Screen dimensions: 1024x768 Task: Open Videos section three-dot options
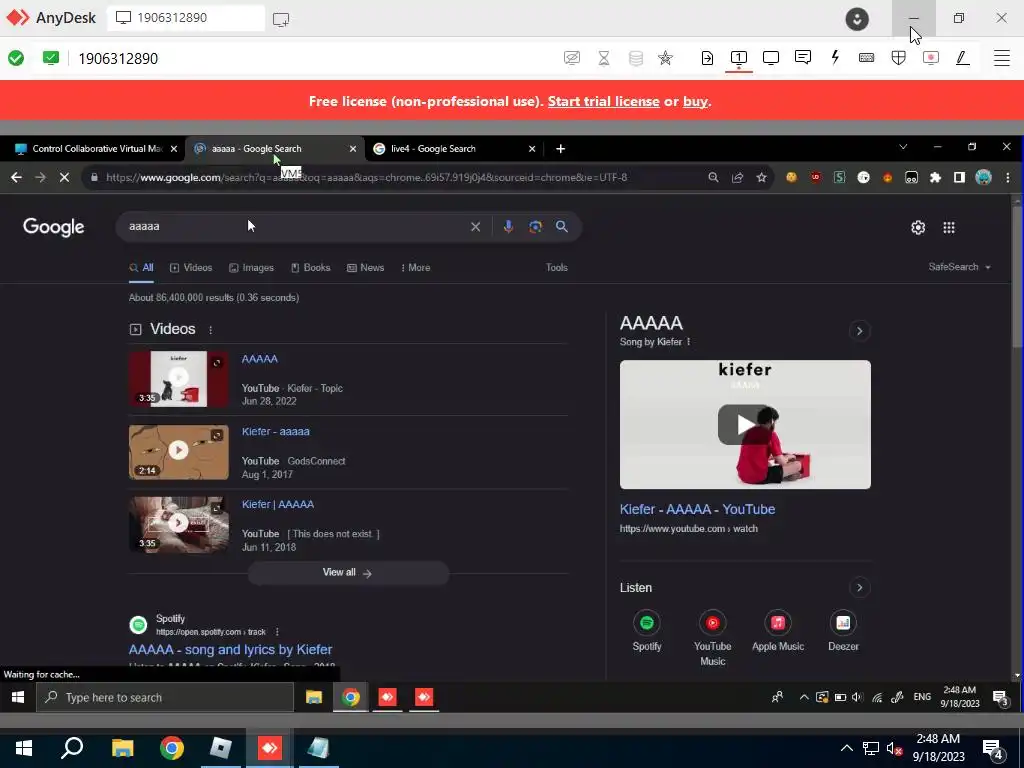(x=210, y=330)
